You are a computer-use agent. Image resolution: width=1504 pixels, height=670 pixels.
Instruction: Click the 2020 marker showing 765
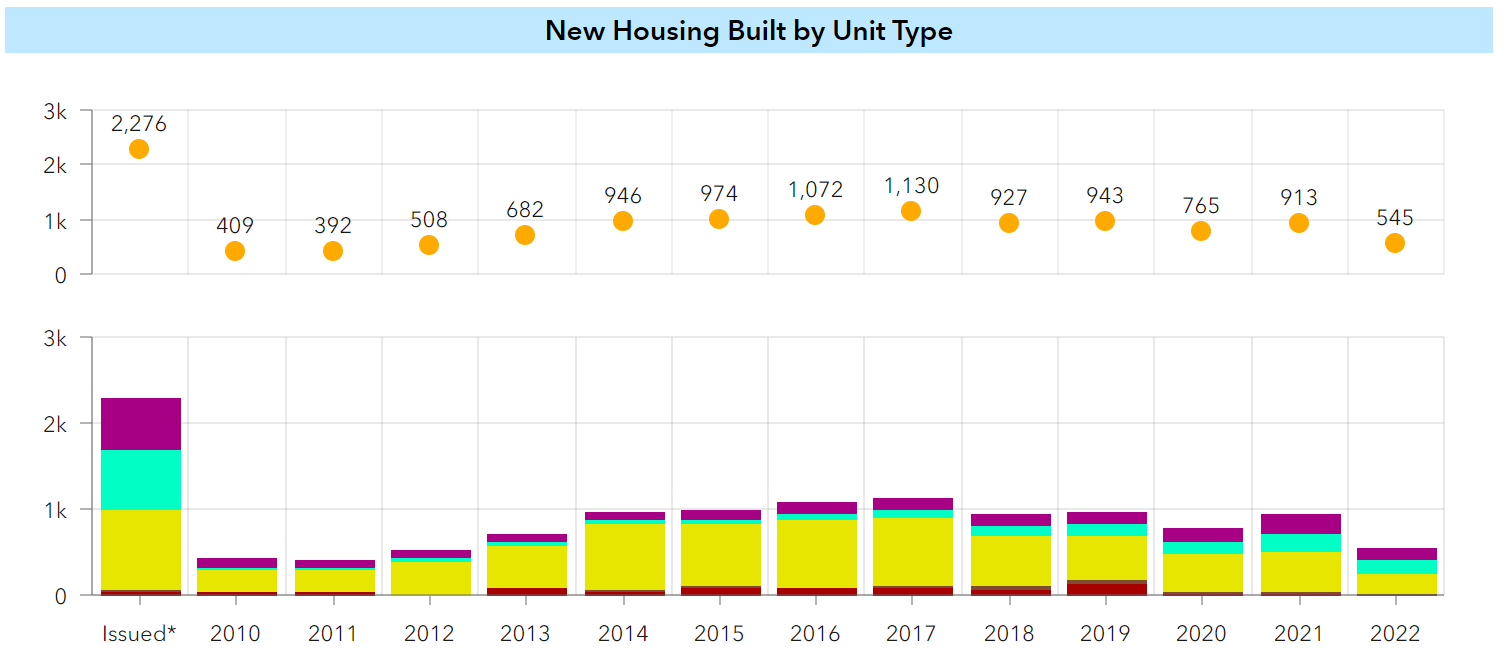tap(1201, 230)
